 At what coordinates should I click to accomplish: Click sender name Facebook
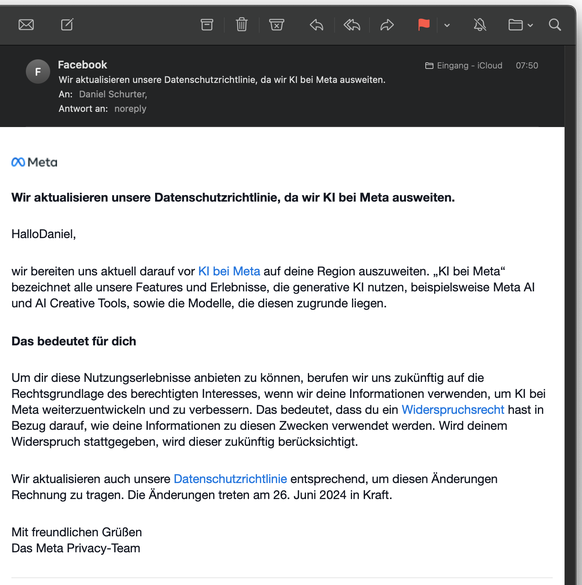coord(82,65)
